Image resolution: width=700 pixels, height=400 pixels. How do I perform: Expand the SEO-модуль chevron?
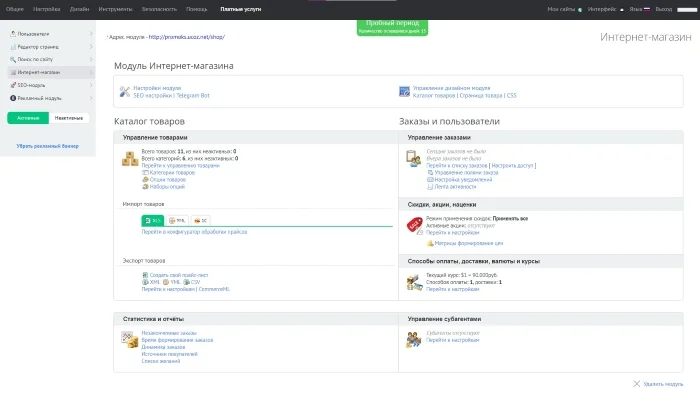click(91, 85)
